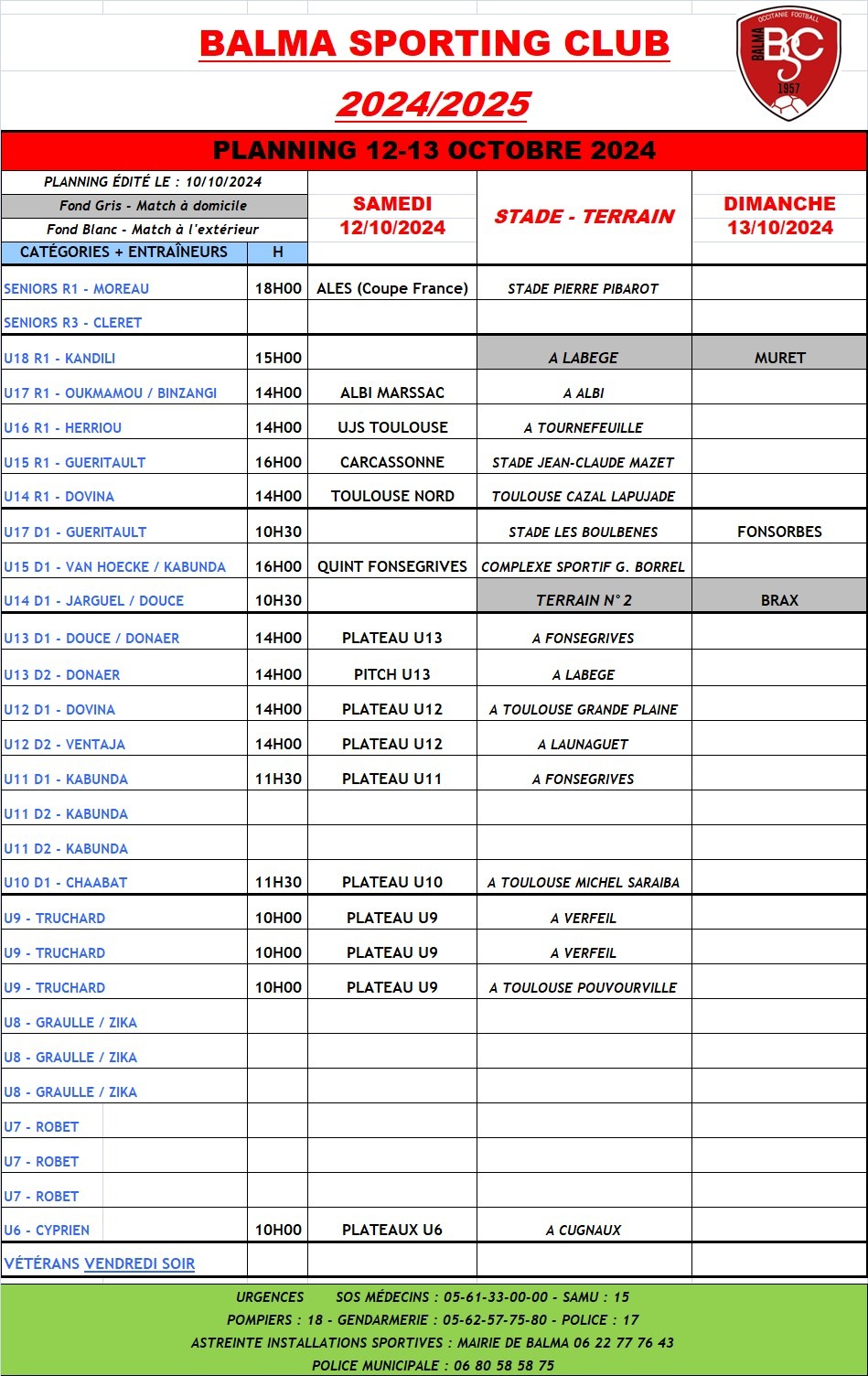Viewport: 868px width, 1376px height.
Task: Click the DIMANCHE 13/10/2024 column header
Action: coord(779,216)
